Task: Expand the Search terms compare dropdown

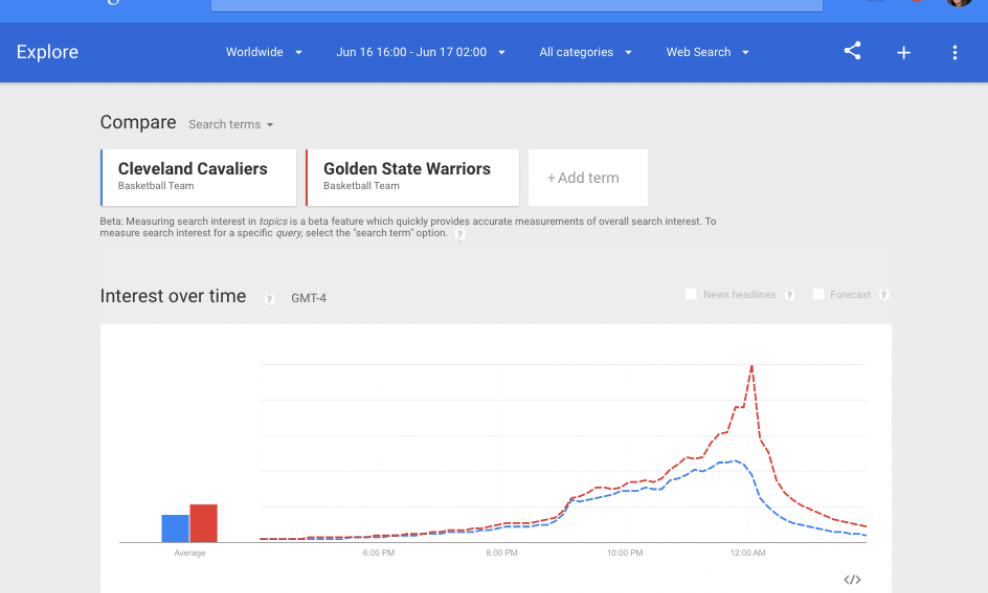Action: click(231, 125)
